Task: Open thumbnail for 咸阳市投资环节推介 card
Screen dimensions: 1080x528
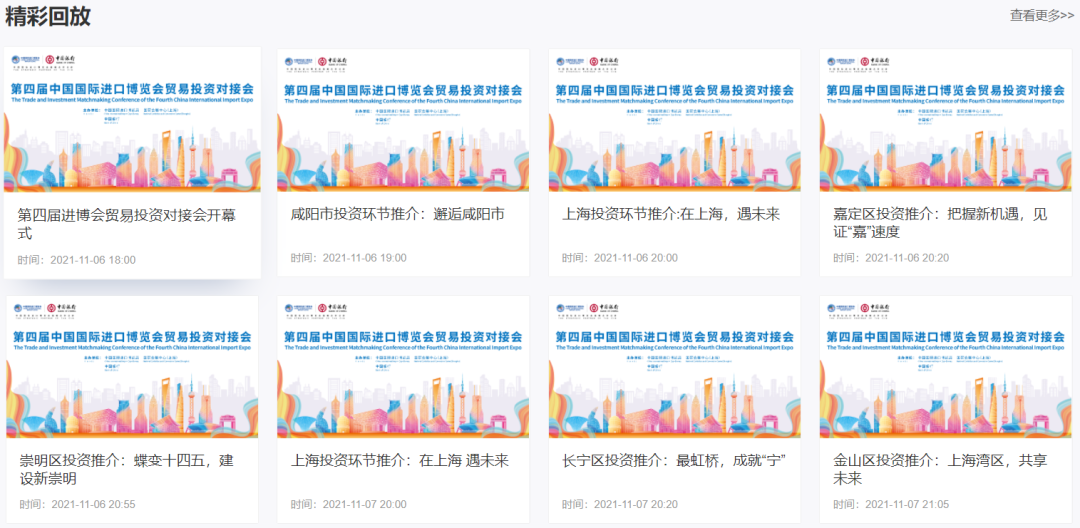Action: (x=403, y=120)
